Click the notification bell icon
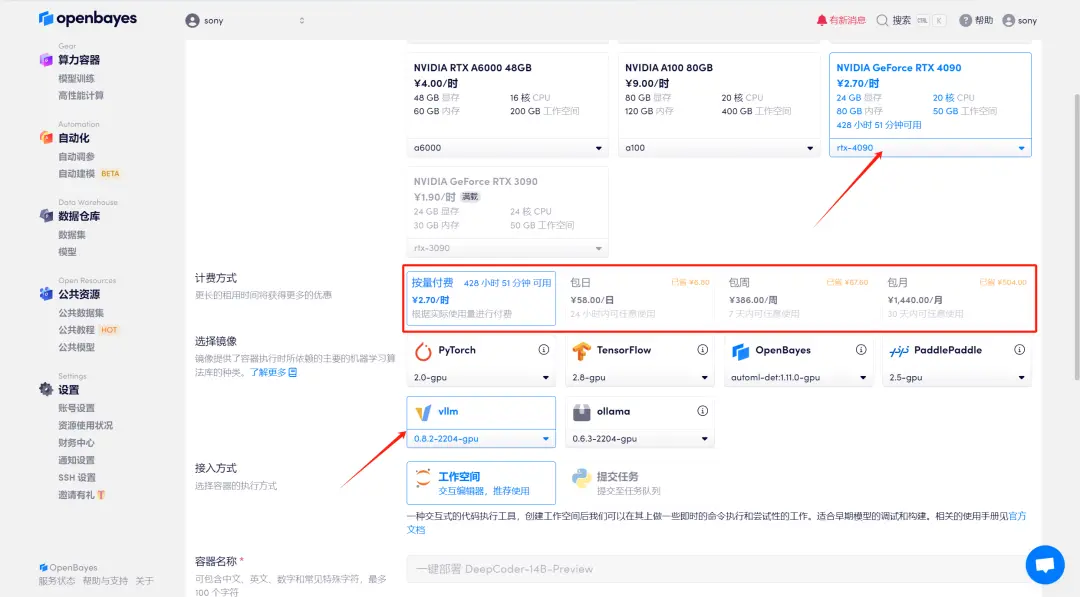The image size is (1080, 597). [x=822, y=21]
